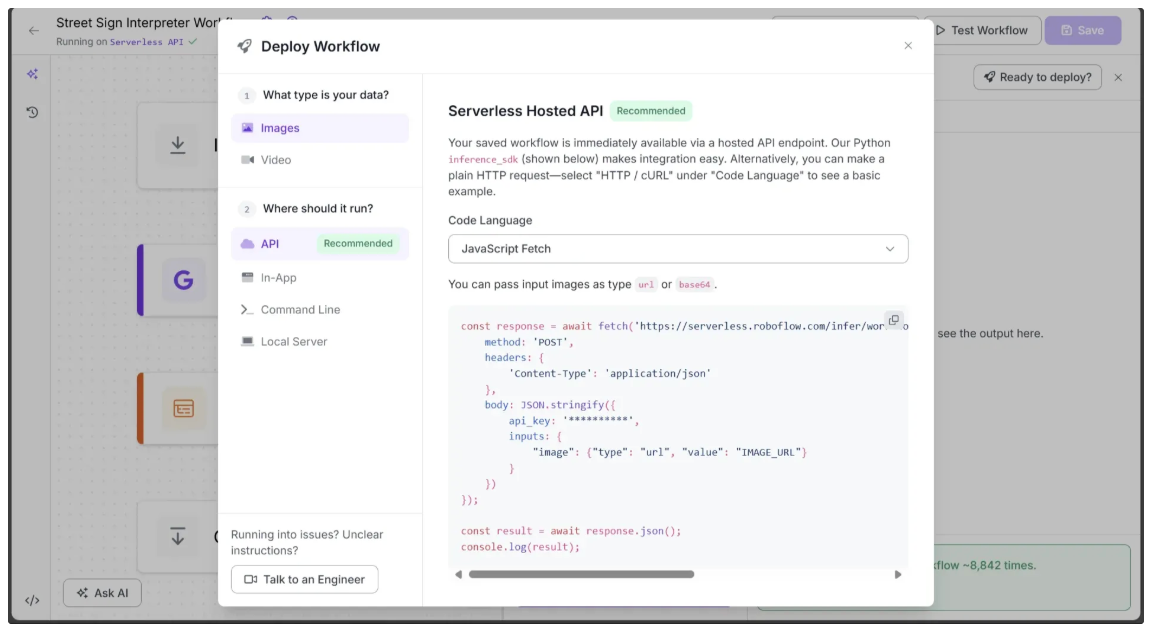Click the 'Ready to deploy?' button

(1036, 77)
